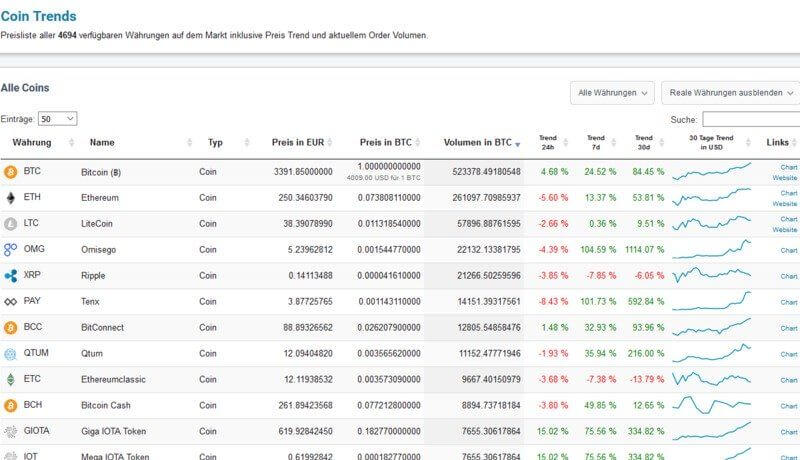The width and height of the screenshot is (800, 460).
Task: Sort by Trend 30d arrows
Action: [x=661, y=143]
